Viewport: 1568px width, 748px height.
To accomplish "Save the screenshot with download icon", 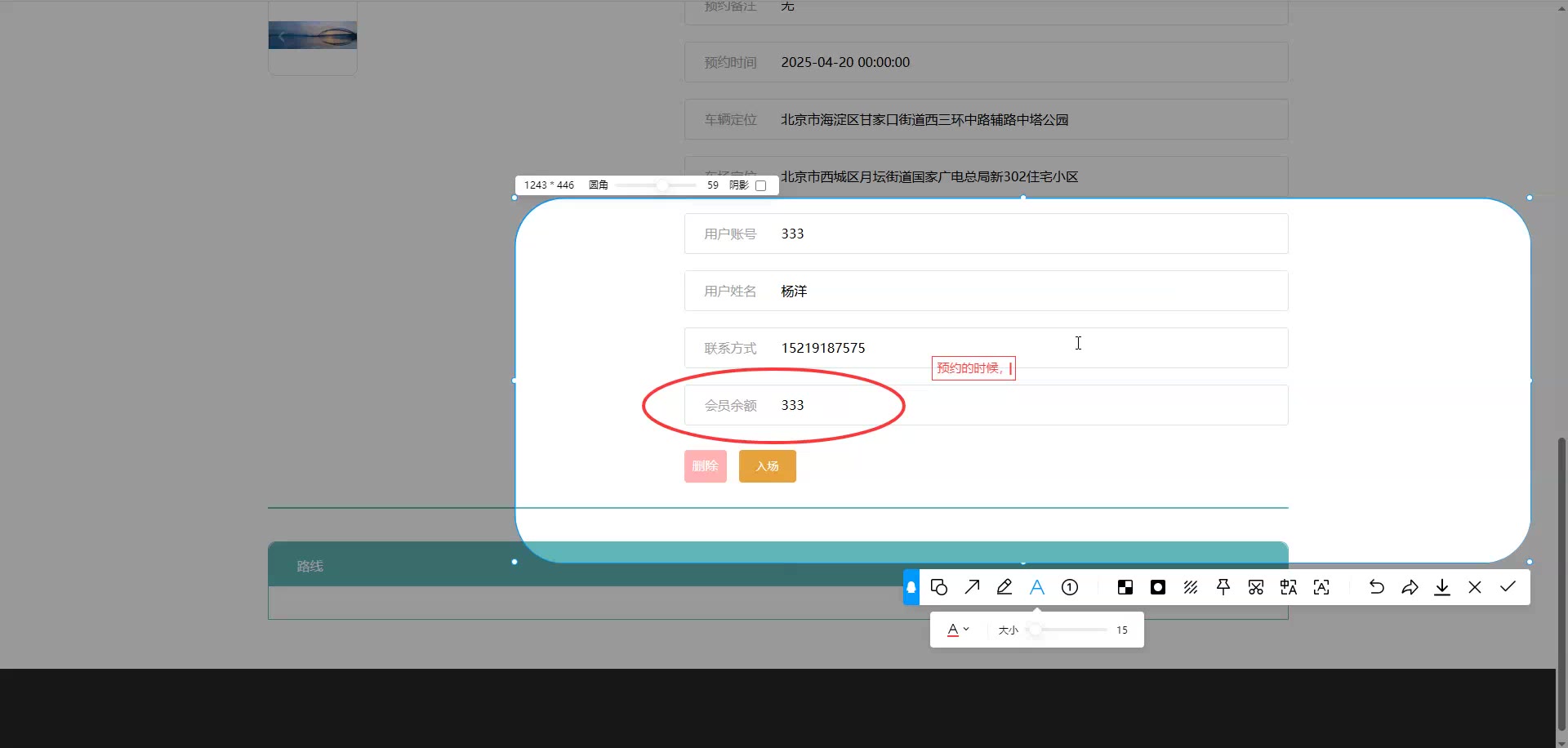I will point(1442,587).
